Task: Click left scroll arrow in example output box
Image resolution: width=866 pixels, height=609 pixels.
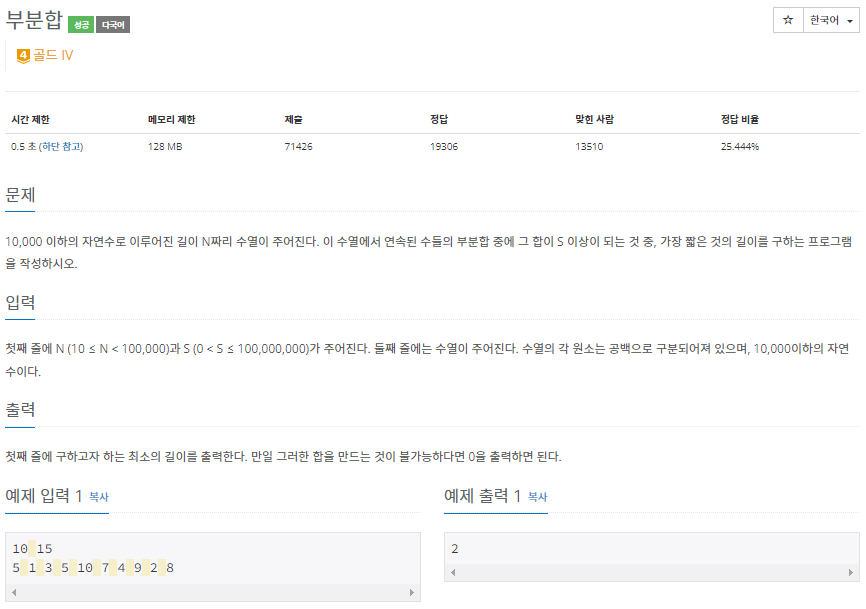Action: coord(453,573)
